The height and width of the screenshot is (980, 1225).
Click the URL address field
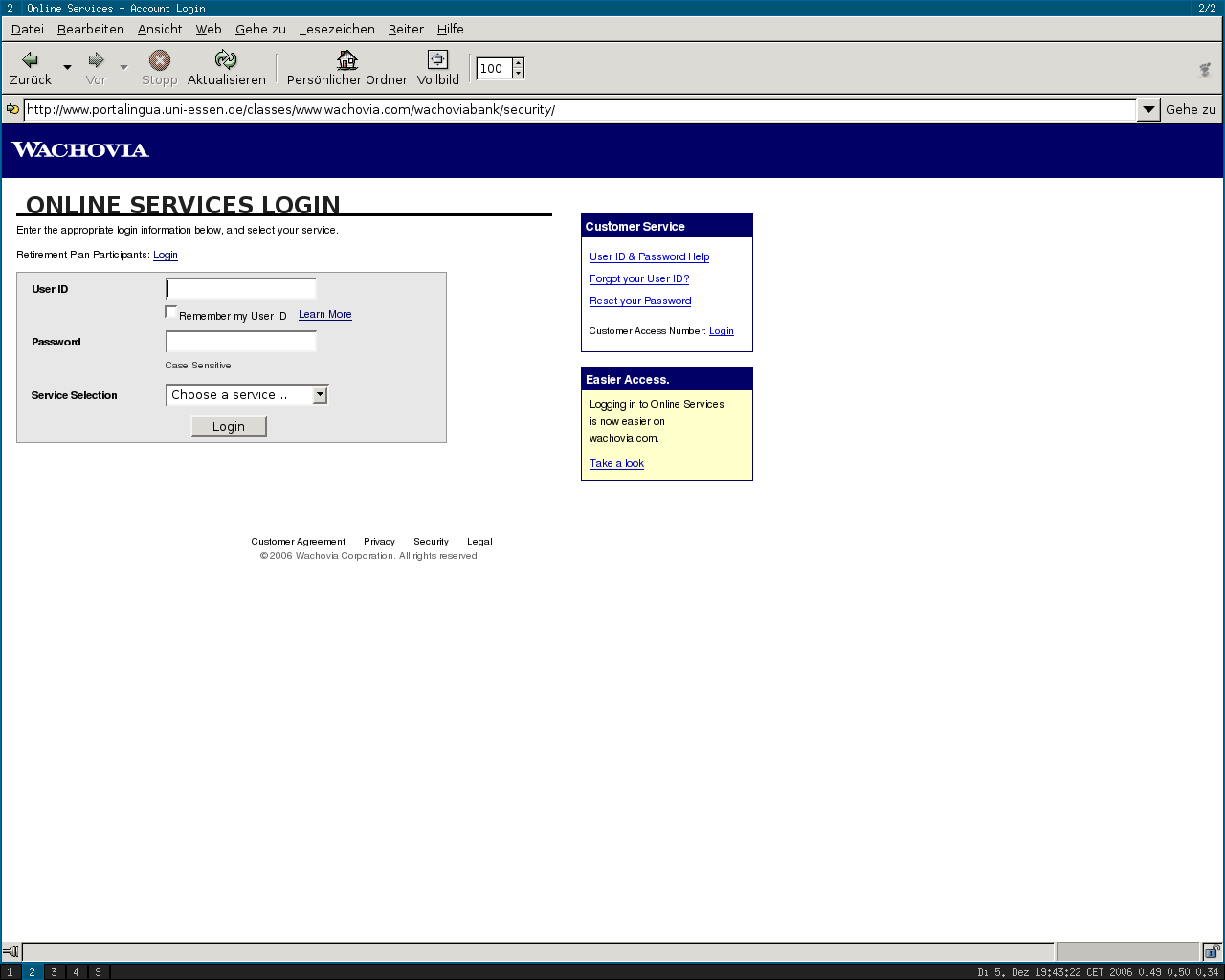[x=580, y=109]
